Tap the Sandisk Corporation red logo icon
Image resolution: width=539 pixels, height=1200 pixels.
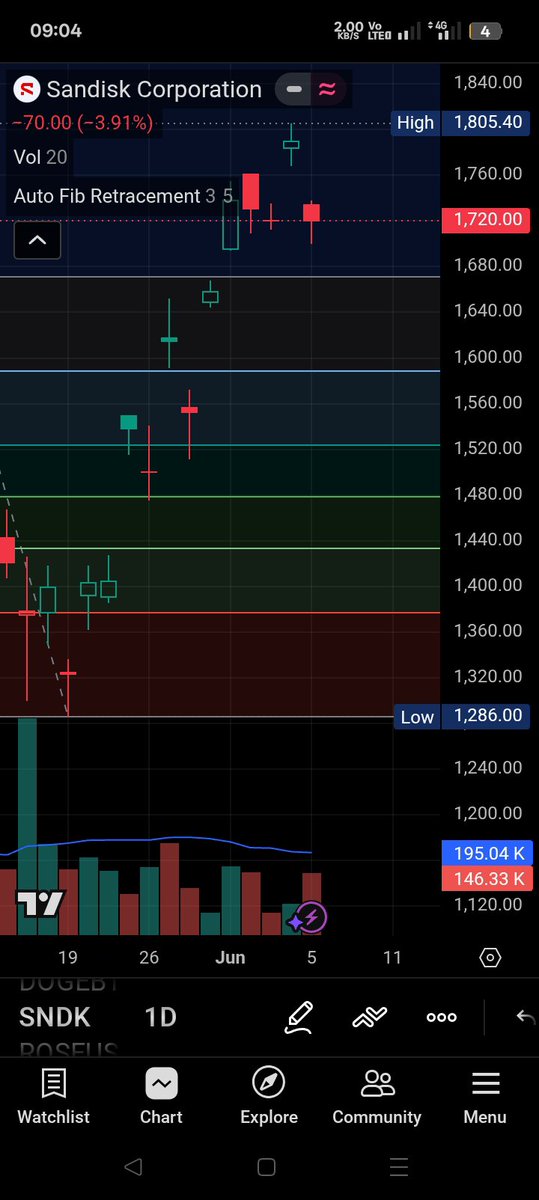click(27, 89)
